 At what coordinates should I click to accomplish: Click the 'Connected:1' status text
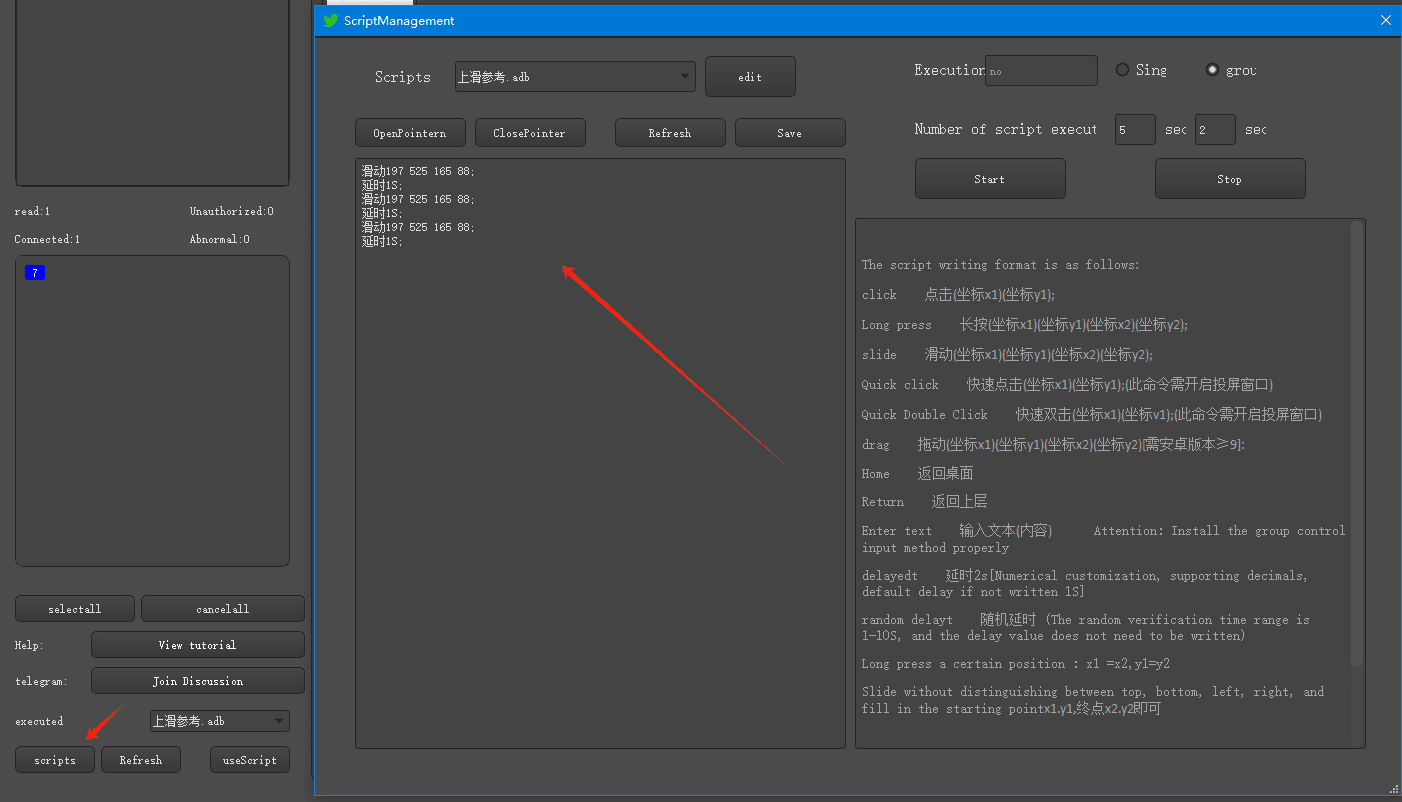[47, 240]
